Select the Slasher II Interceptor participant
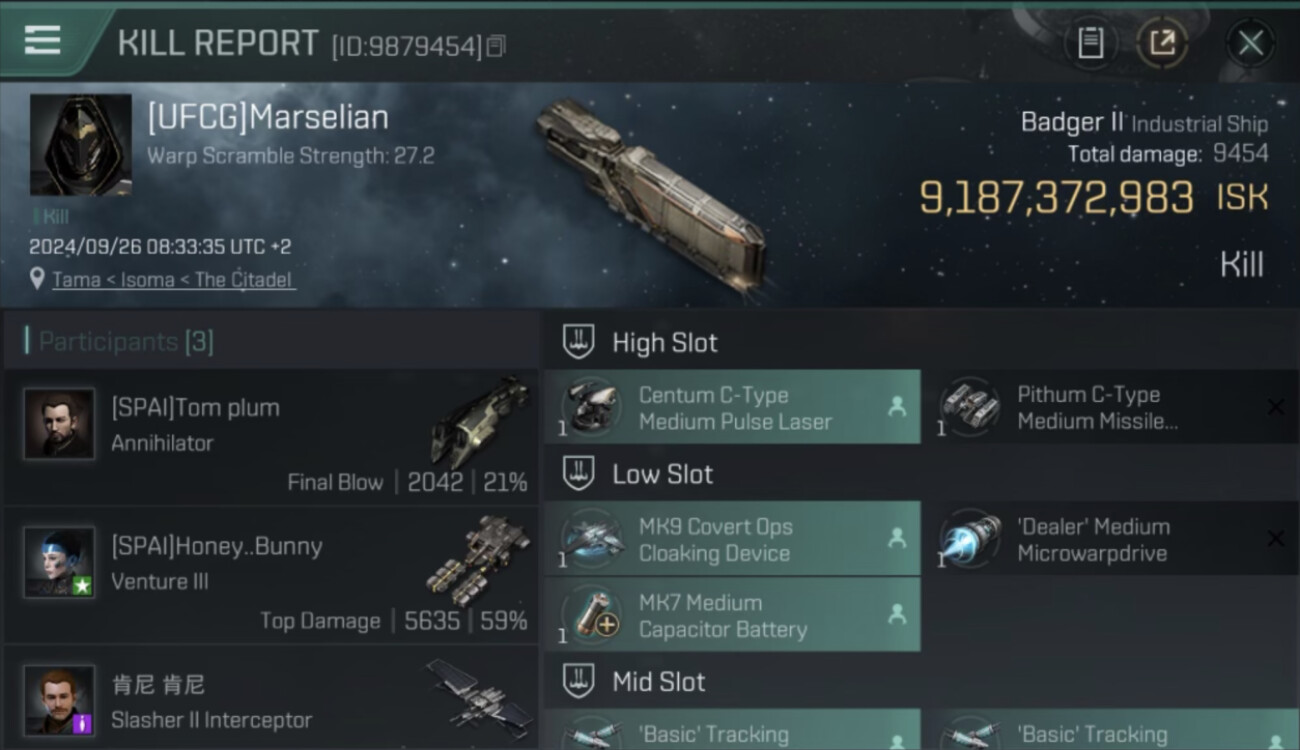Screen dimensions: 1300x750 tap(271, 699)
